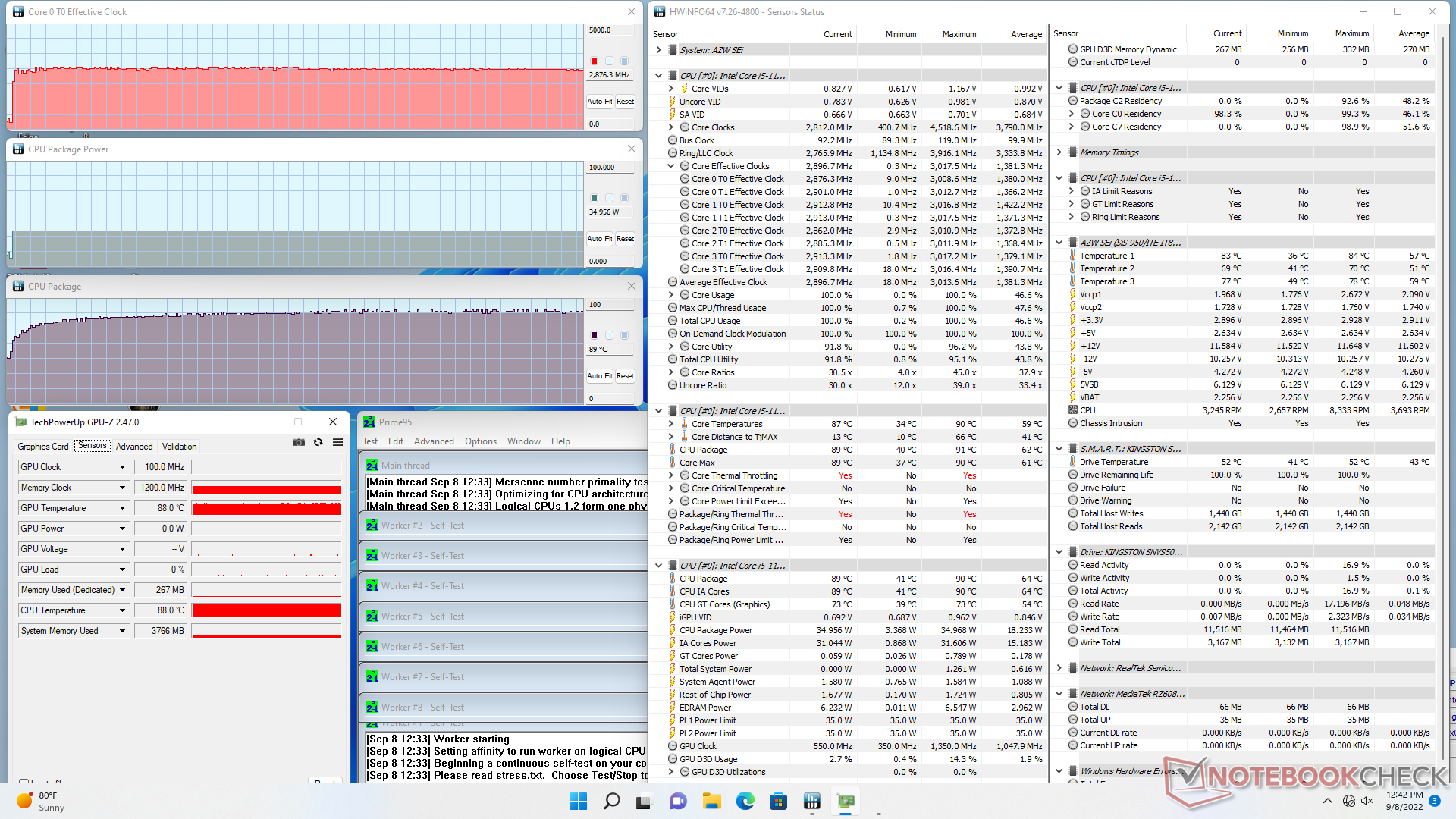This screenshot has width=1456, height=819.
Task: Click HWiNFO icon in taskbar
Action: (812, 801)
